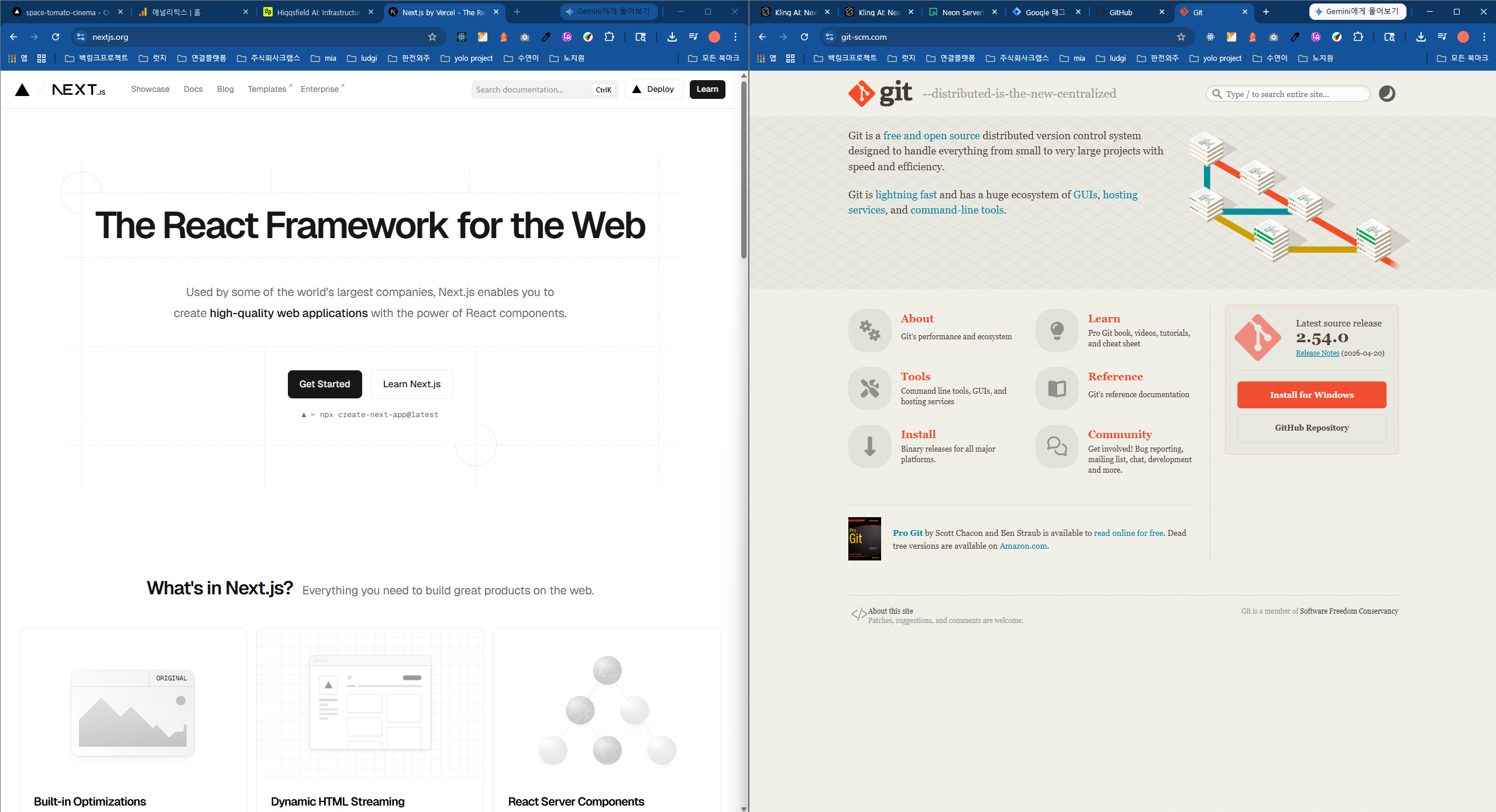The image size is (1496, 812).
Task: Switch to the space-tomato-cinema tab
Action: [67, 12]
